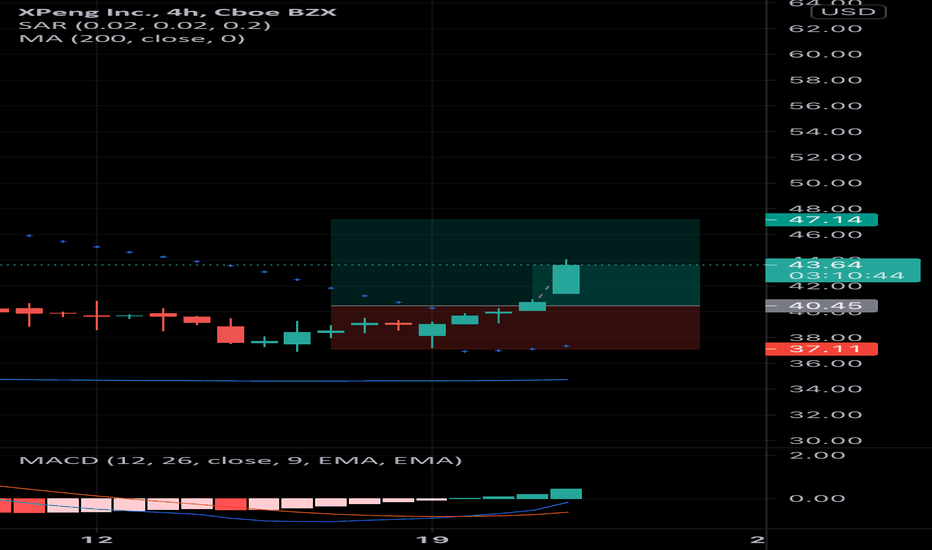Click the 47.14 profit target price label

(821, 220)
